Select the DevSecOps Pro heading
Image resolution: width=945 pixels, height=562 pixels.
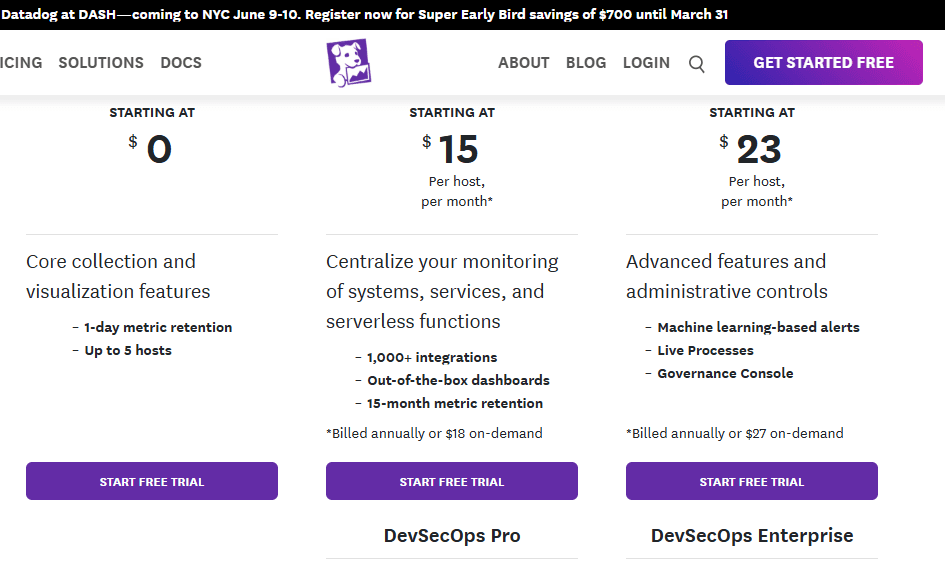tap(452, 535)
